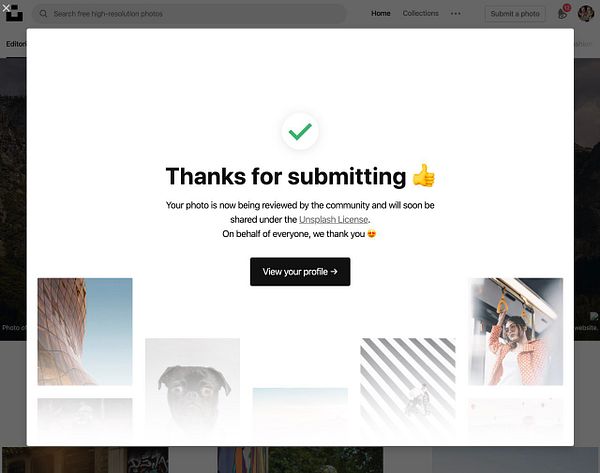Image resolution: width=600 pixels, height=473 pixels.
Task: Click the green checkmark circle
Action: 300,131
